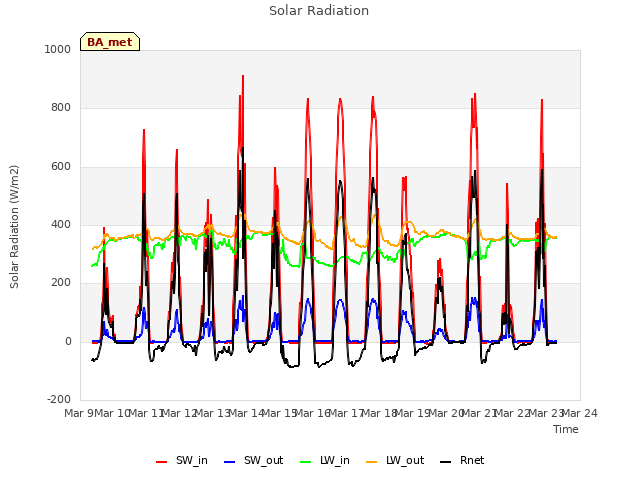
Task: Click the Mar 24 x-axis tick label
Action: click(580, 413)
